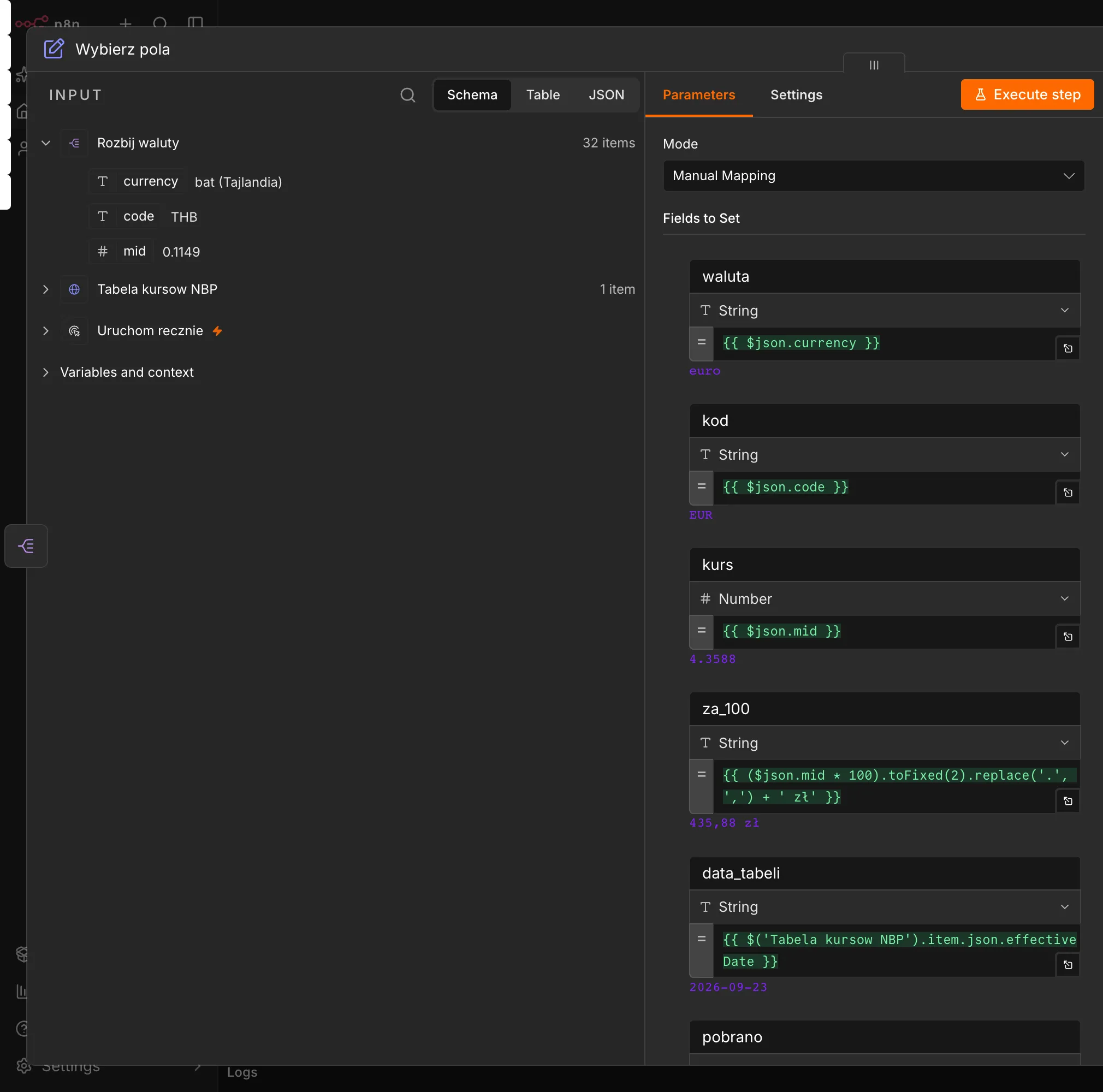Viewport: 1103px width, 1092px height.
Task: Open expression editor for kurs field
Action: pyautogui.click(x=1068, y=637)
